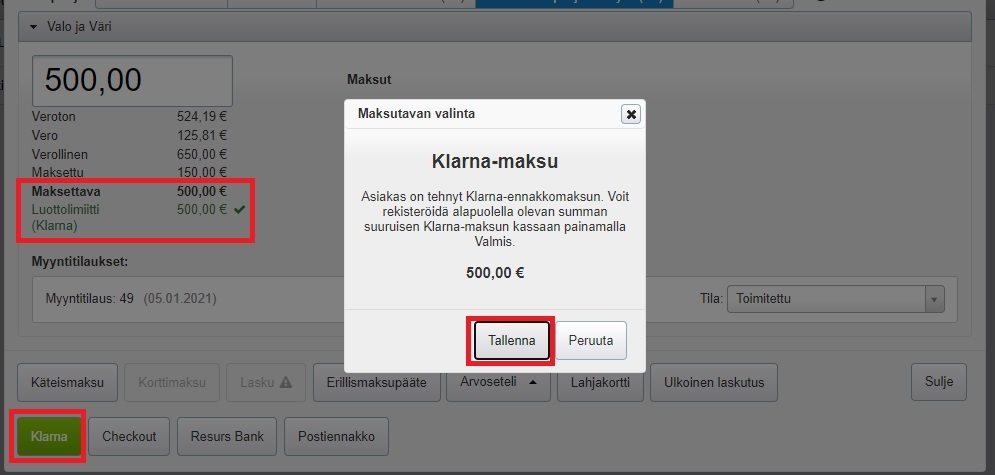Cancel with the Peruuta button
This screenshot has height=475, width=995.
[x=590, y=340]
